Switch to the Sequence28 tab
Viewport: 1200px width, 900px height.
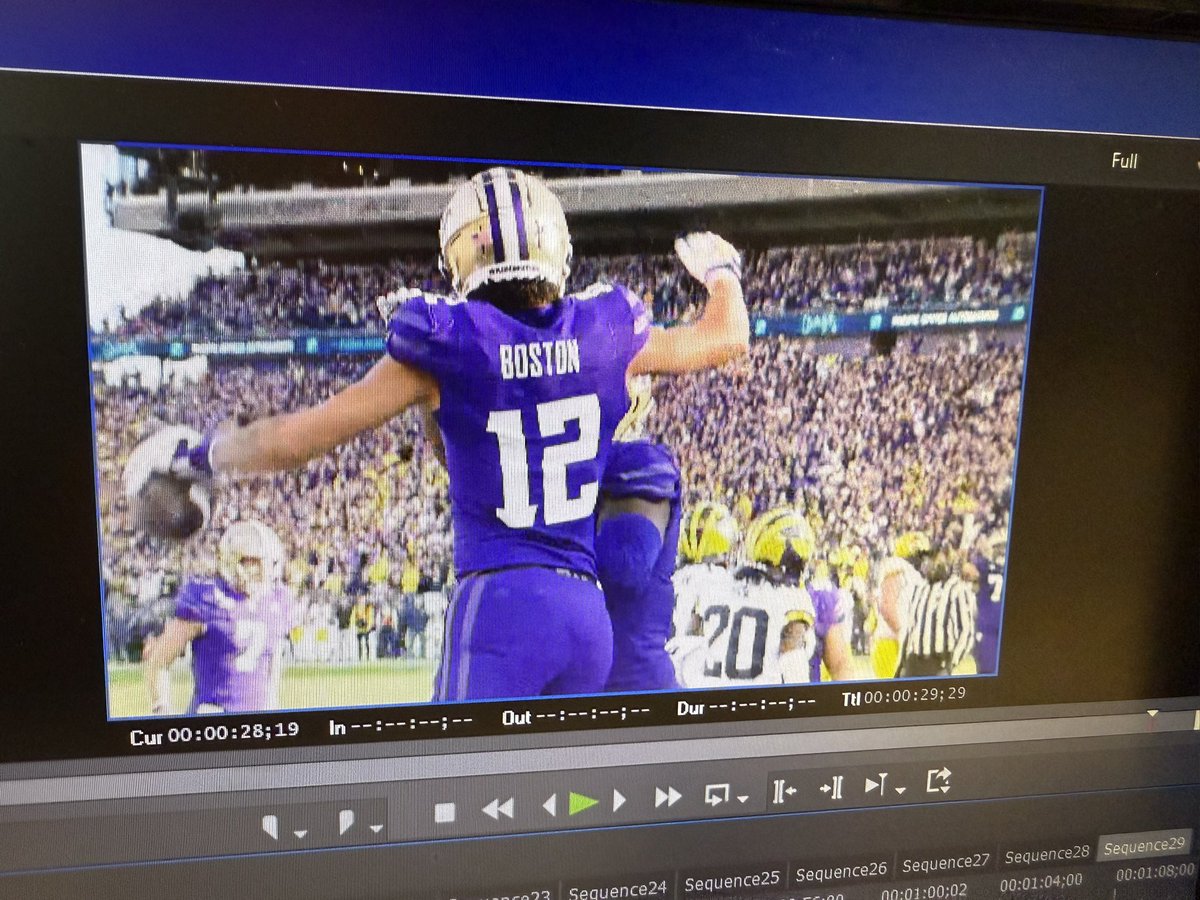click(1047, 854)
